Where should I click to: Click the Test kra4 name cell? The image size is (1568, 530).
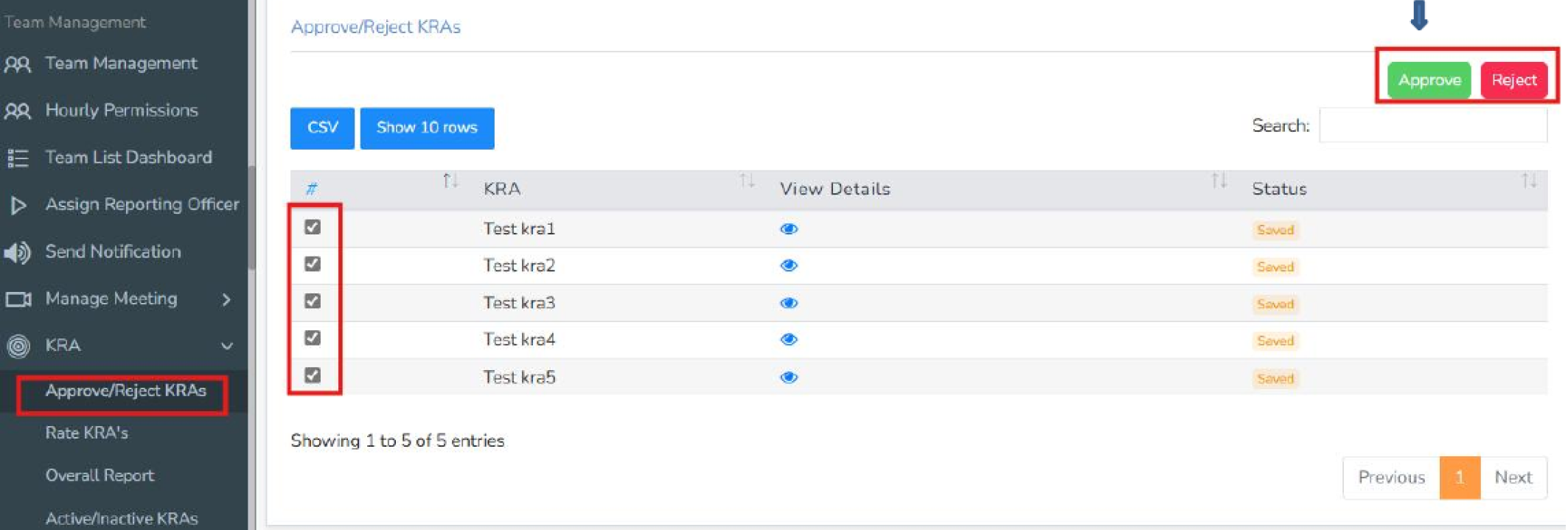click(519, 340)
